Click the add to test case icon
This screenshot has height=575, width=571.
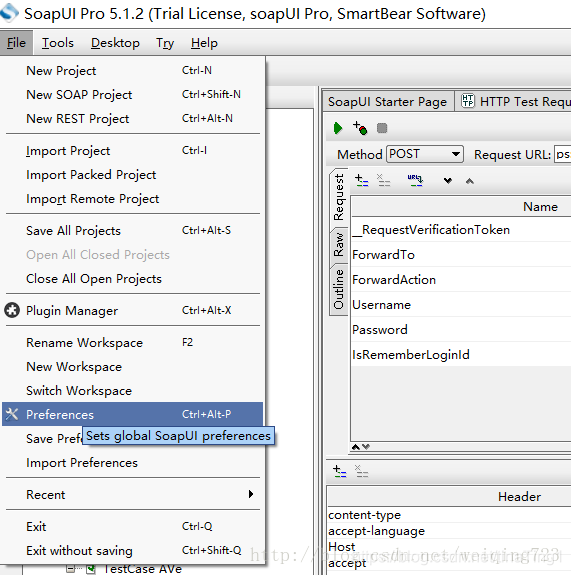pos(360,128)
